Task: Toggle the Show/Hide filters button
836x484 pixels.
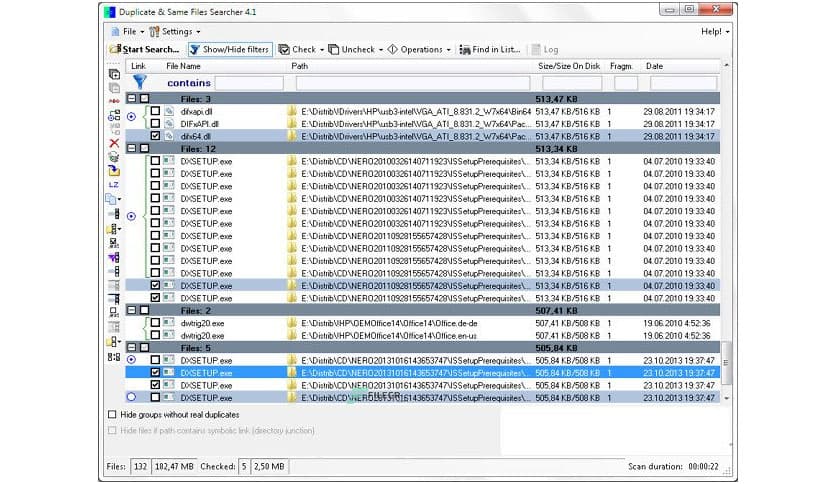Action: pos(230,49)
